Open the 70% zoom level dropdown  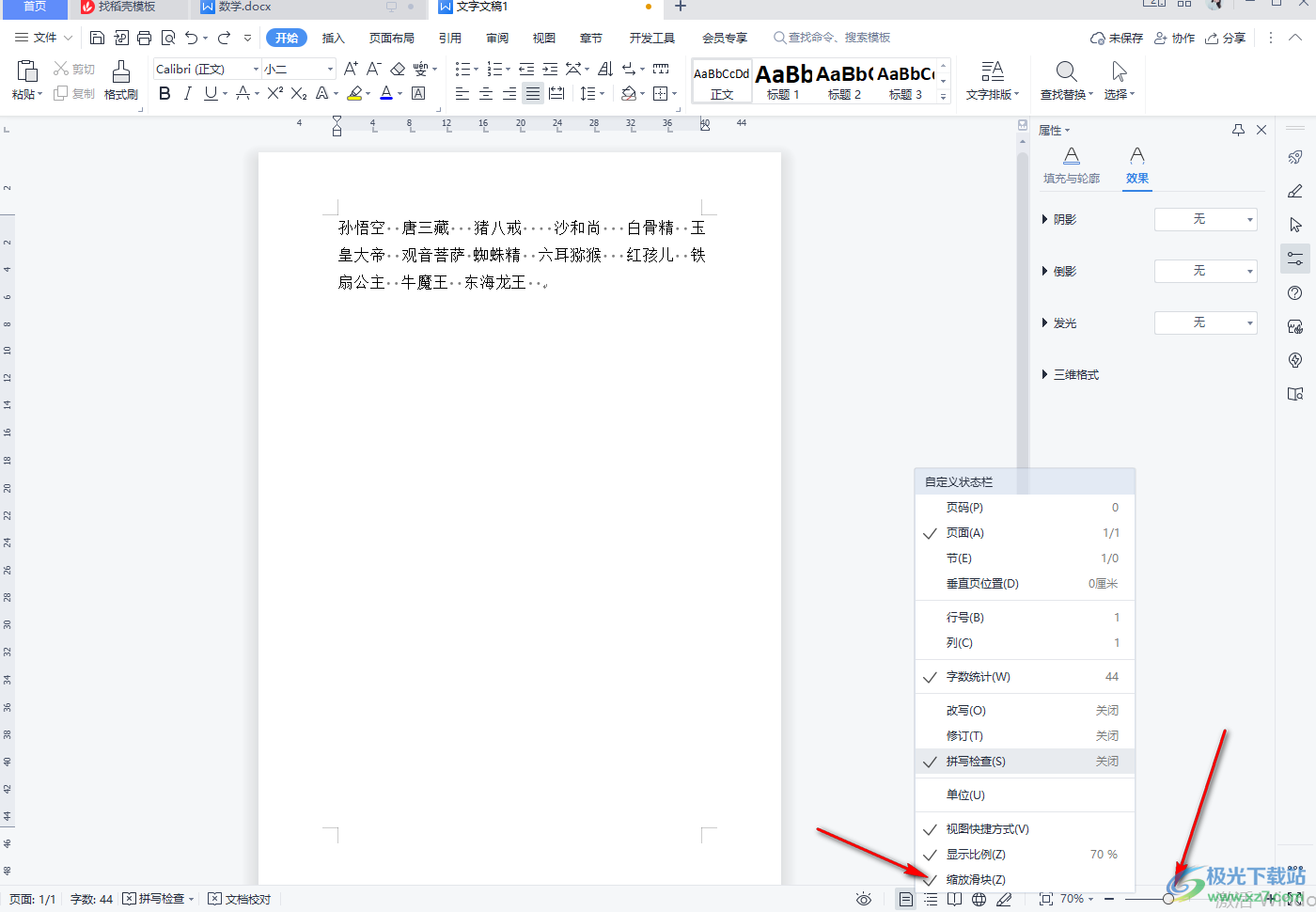coord(1077,899)
